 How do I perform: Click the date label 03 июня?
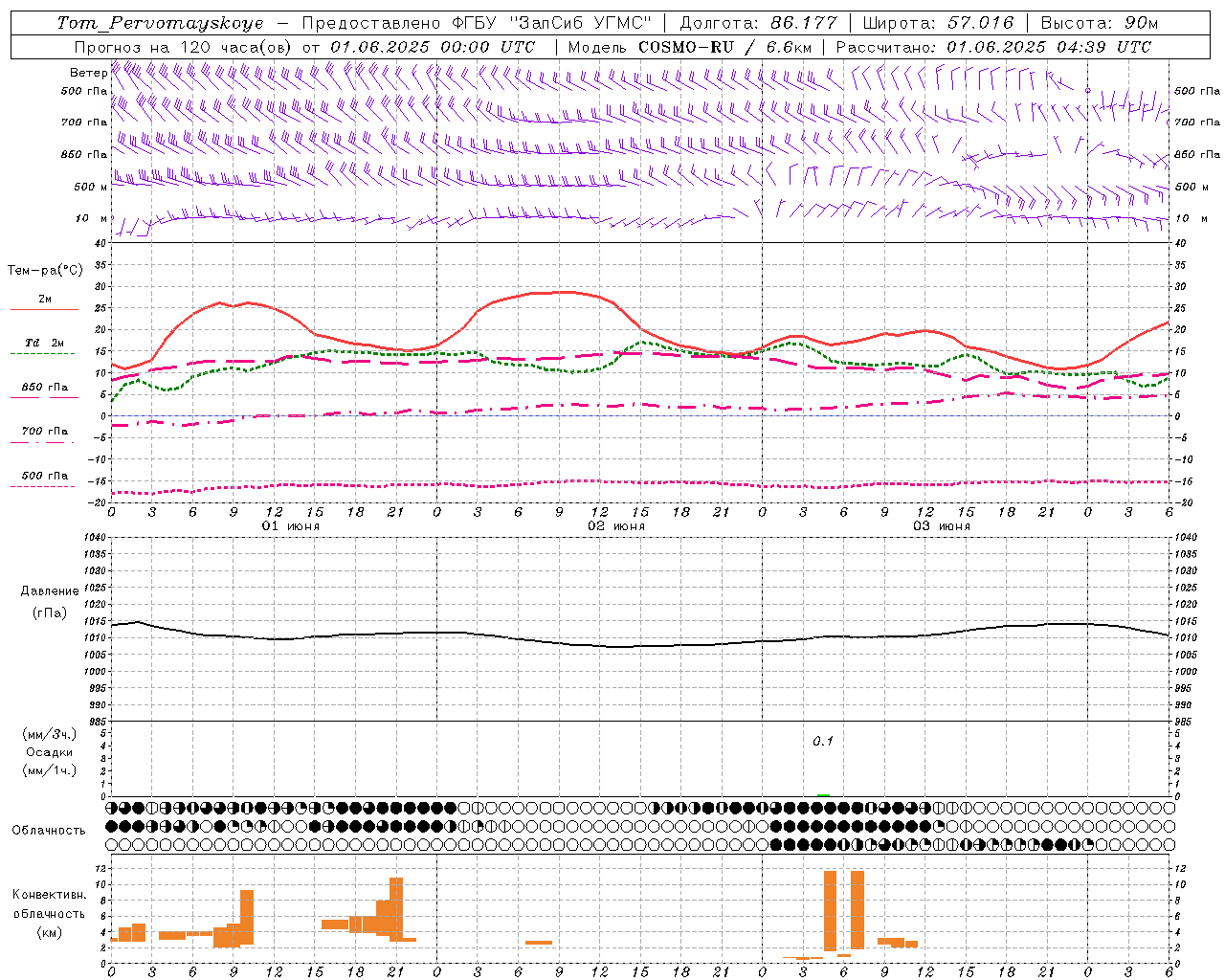[x=941, y=526]
